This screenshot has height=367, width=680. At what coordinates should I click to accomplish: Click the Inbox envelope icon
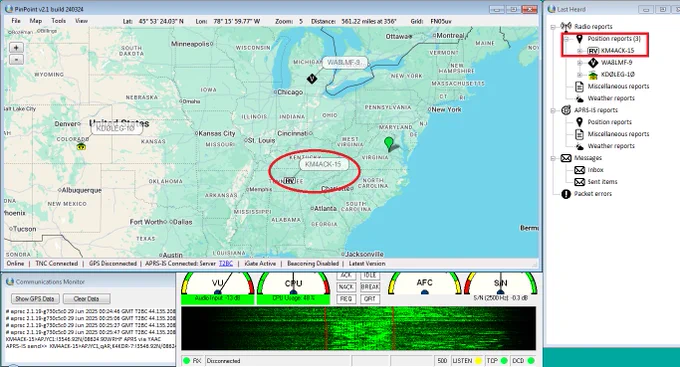pos(579,170)
